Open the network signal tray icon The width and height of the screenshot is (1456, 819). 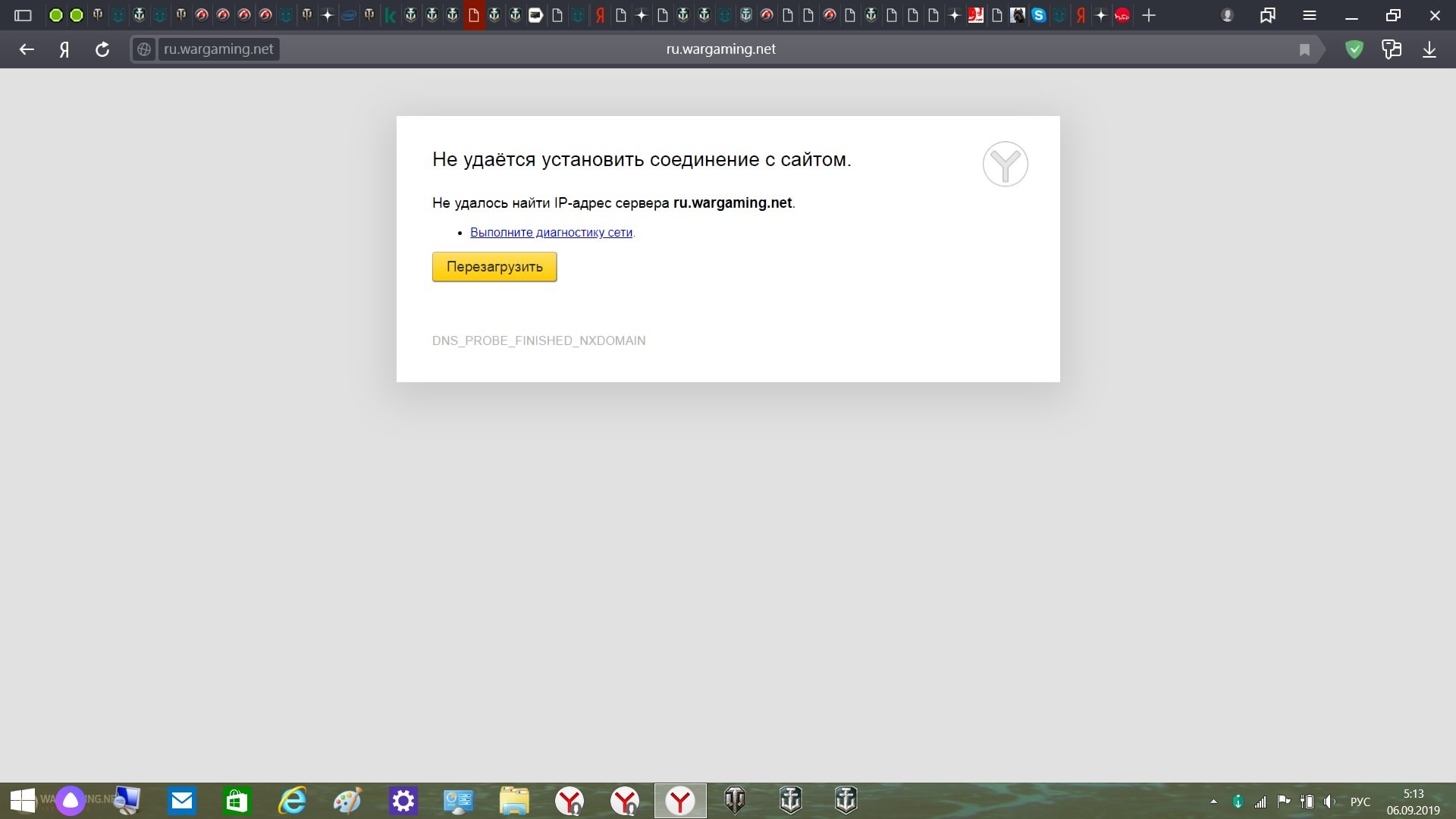coord(1260,802)
